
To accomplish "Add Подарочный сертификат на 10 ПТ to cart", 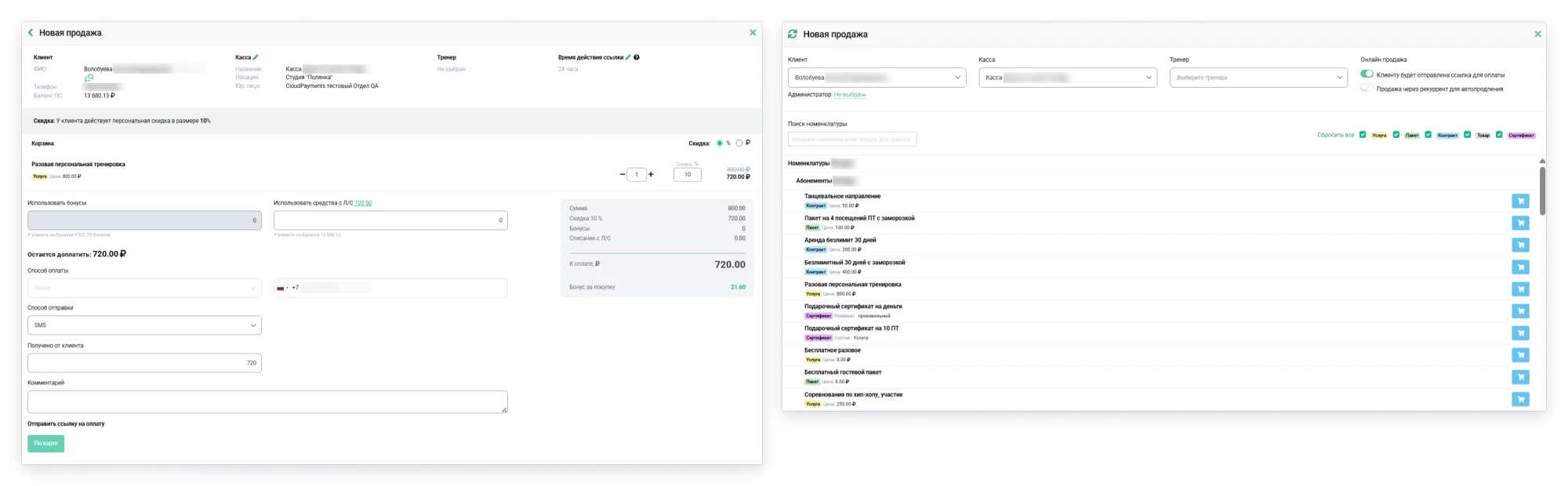I will click(1520, 333).
